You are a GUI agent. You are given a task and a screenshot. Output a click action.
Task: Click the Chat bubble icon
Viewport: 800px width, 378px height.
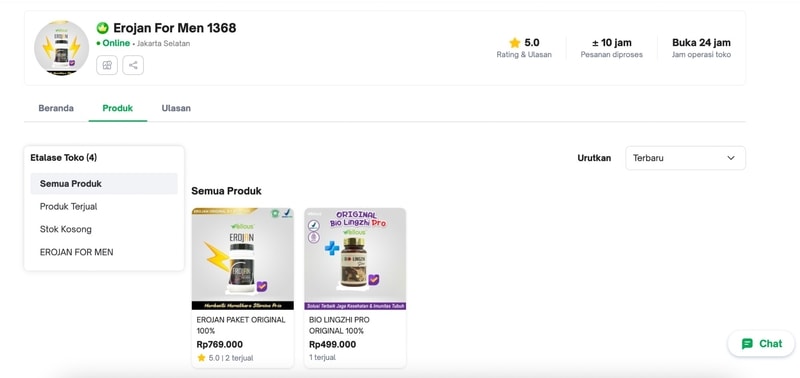click(747, 344)
